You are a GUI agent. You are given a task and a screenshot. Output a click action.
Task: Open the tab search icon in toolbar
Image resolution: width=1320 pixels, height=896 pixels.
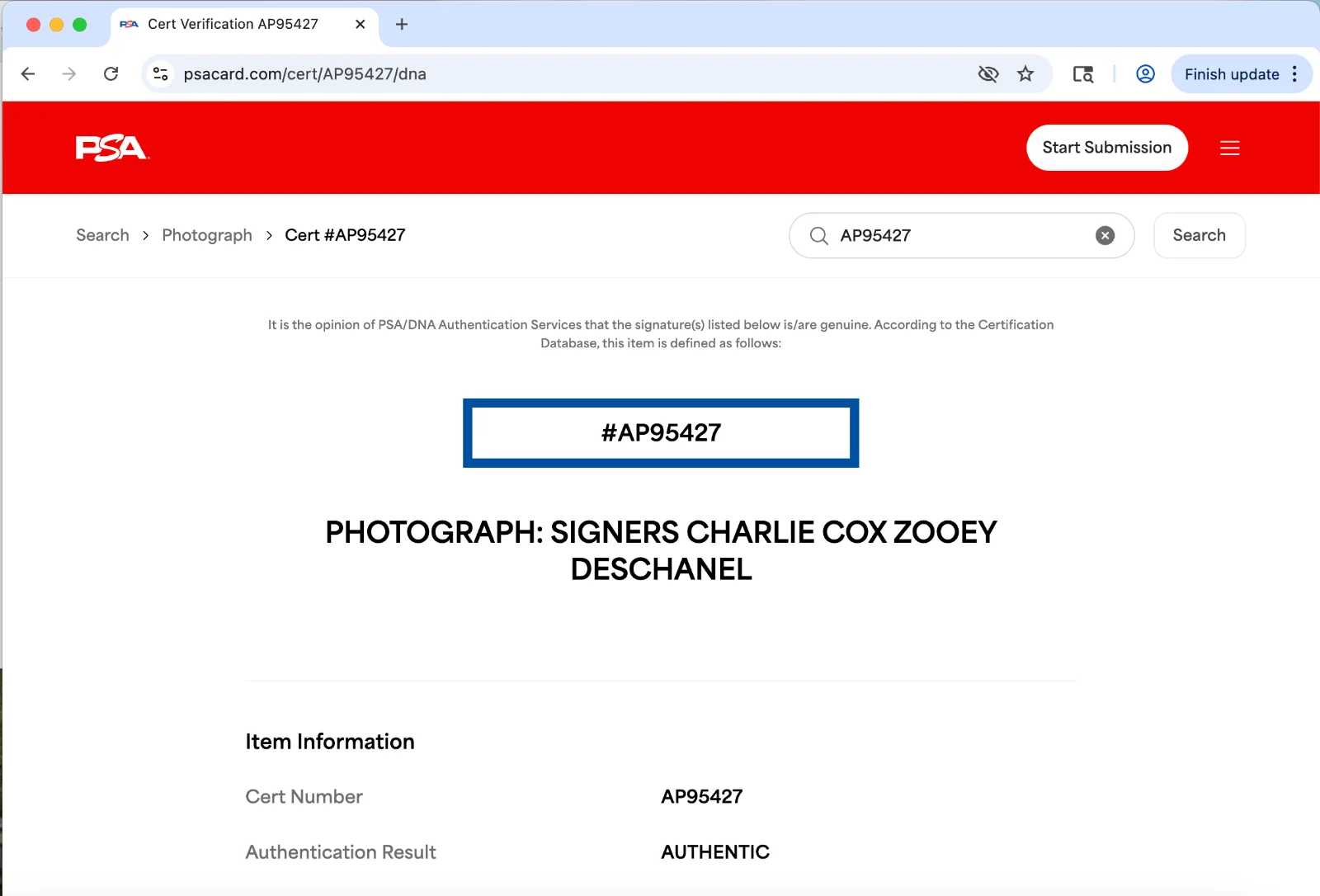[1083, 74]
